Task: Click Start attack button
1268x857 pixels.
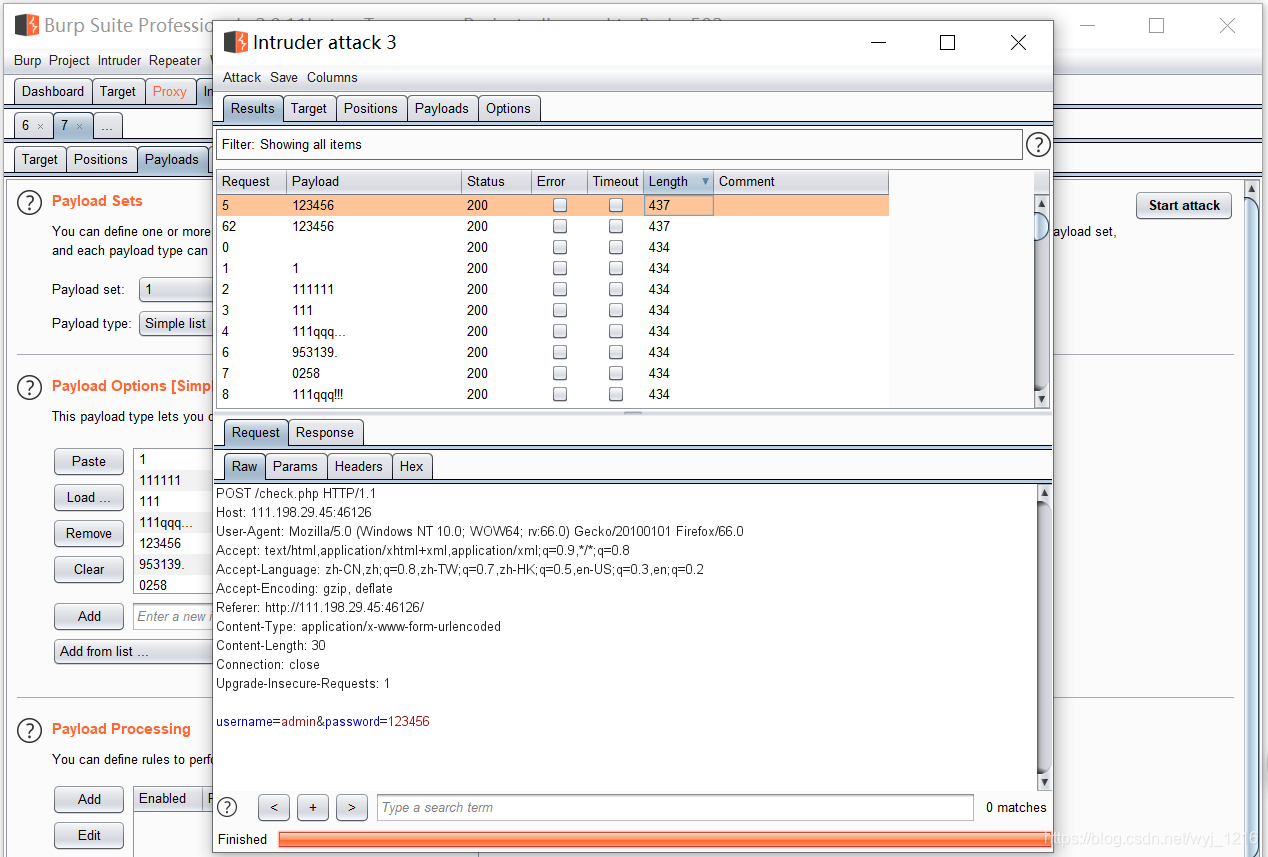Action: 1184,205
